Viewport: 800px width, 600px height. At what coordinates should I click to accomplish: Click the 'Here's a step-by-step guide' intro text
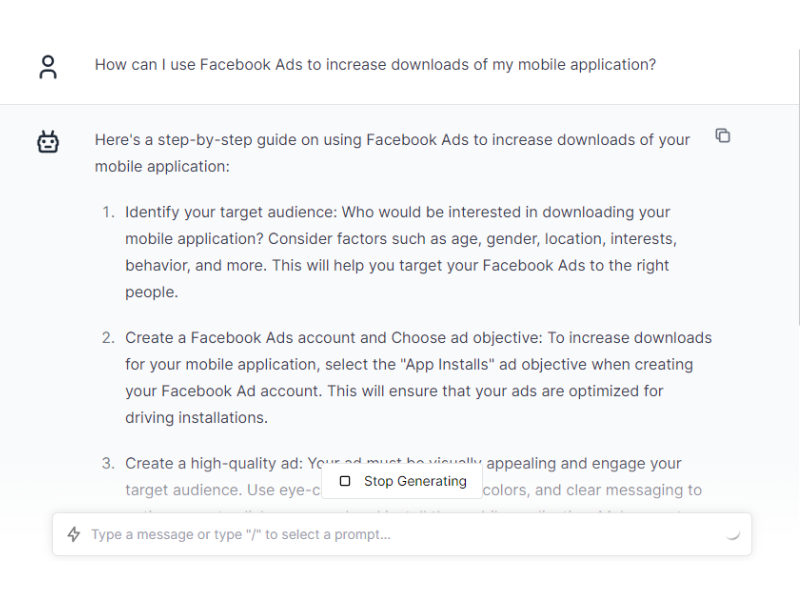[x=392, y=153]
